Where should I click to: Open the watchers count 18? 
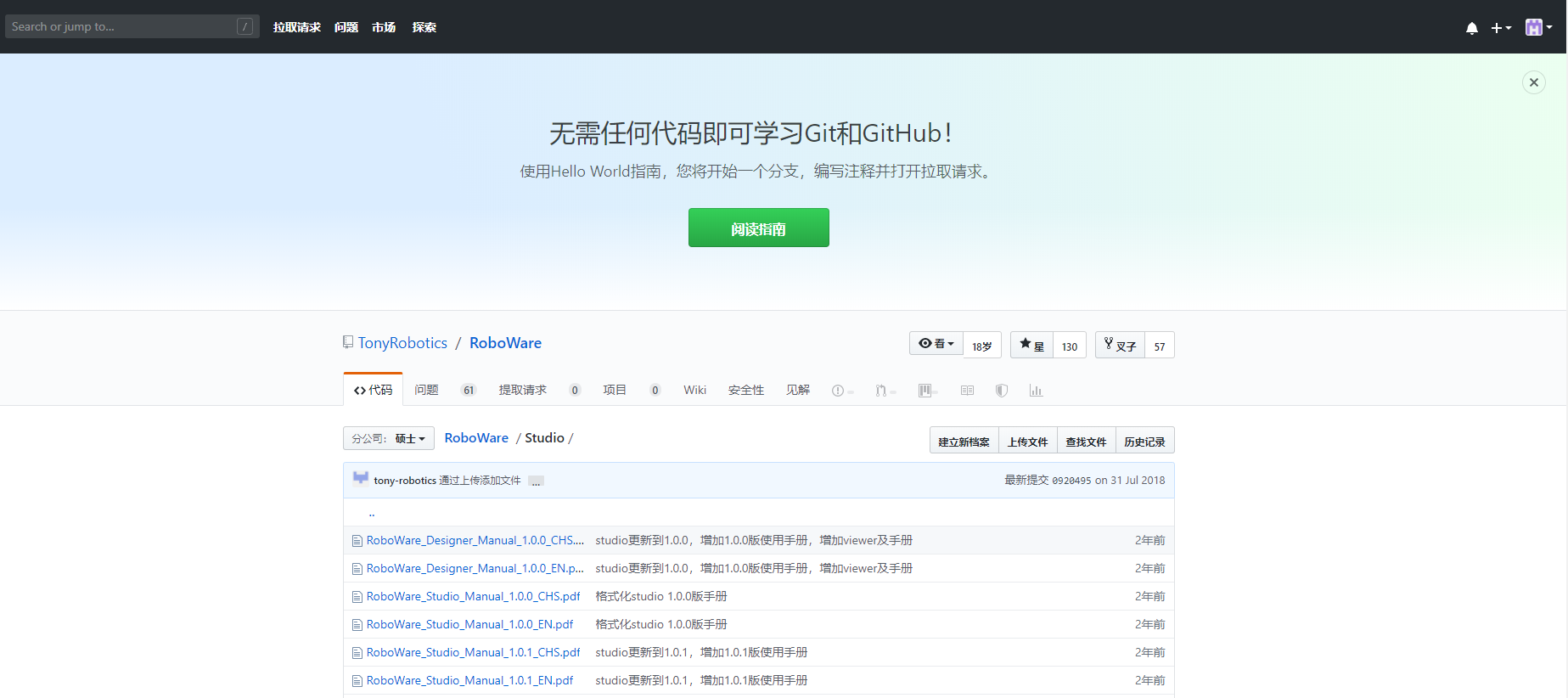[982, 346]
